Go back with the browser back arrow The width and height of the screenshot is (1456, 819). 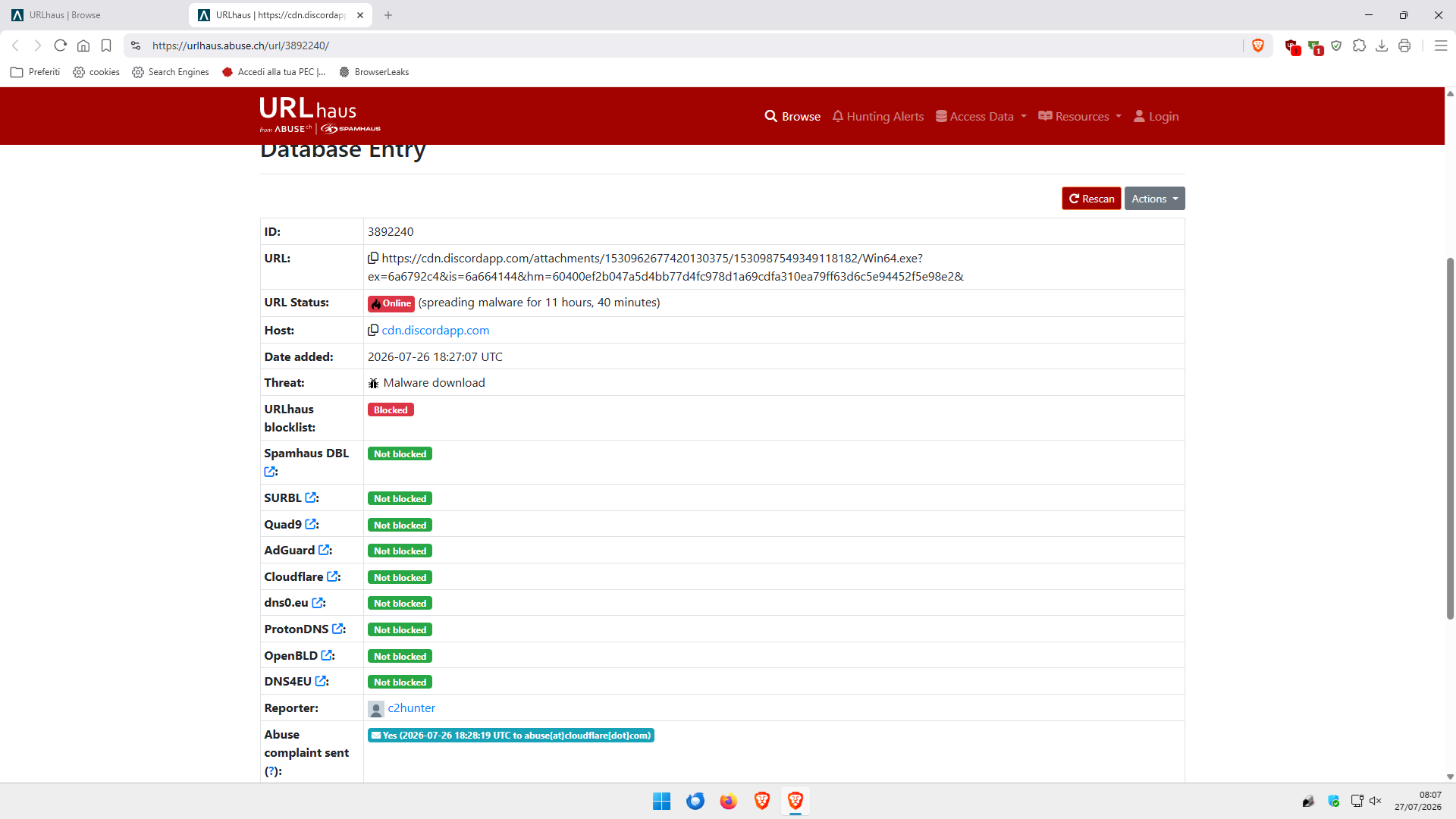click(15, 45)
